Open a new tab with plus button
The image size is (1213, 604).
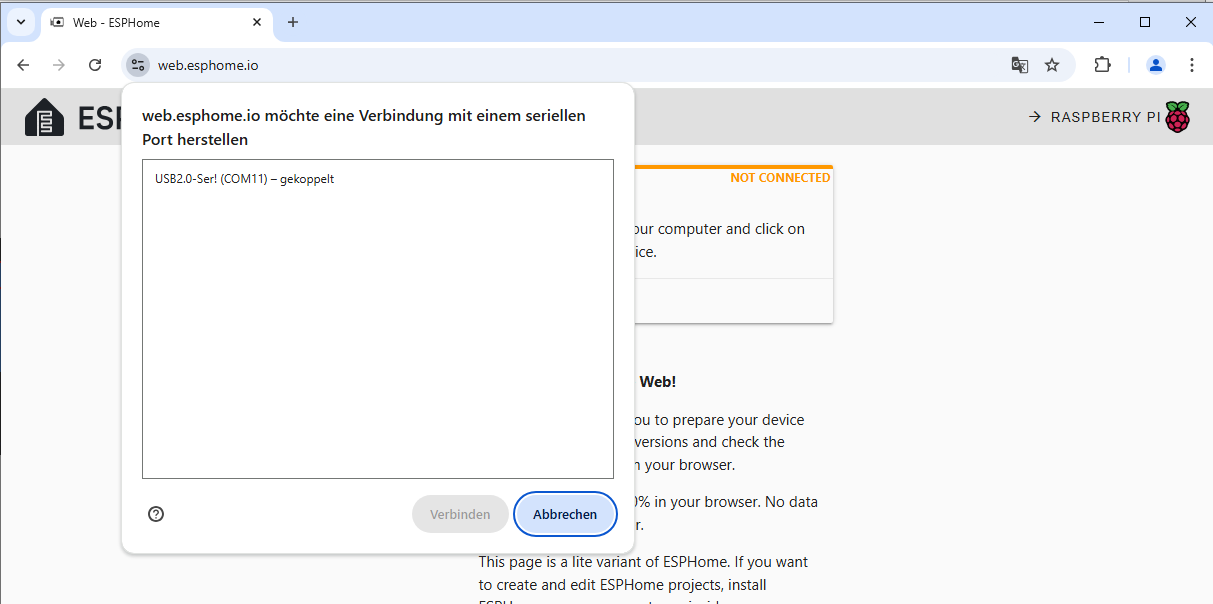293,22
